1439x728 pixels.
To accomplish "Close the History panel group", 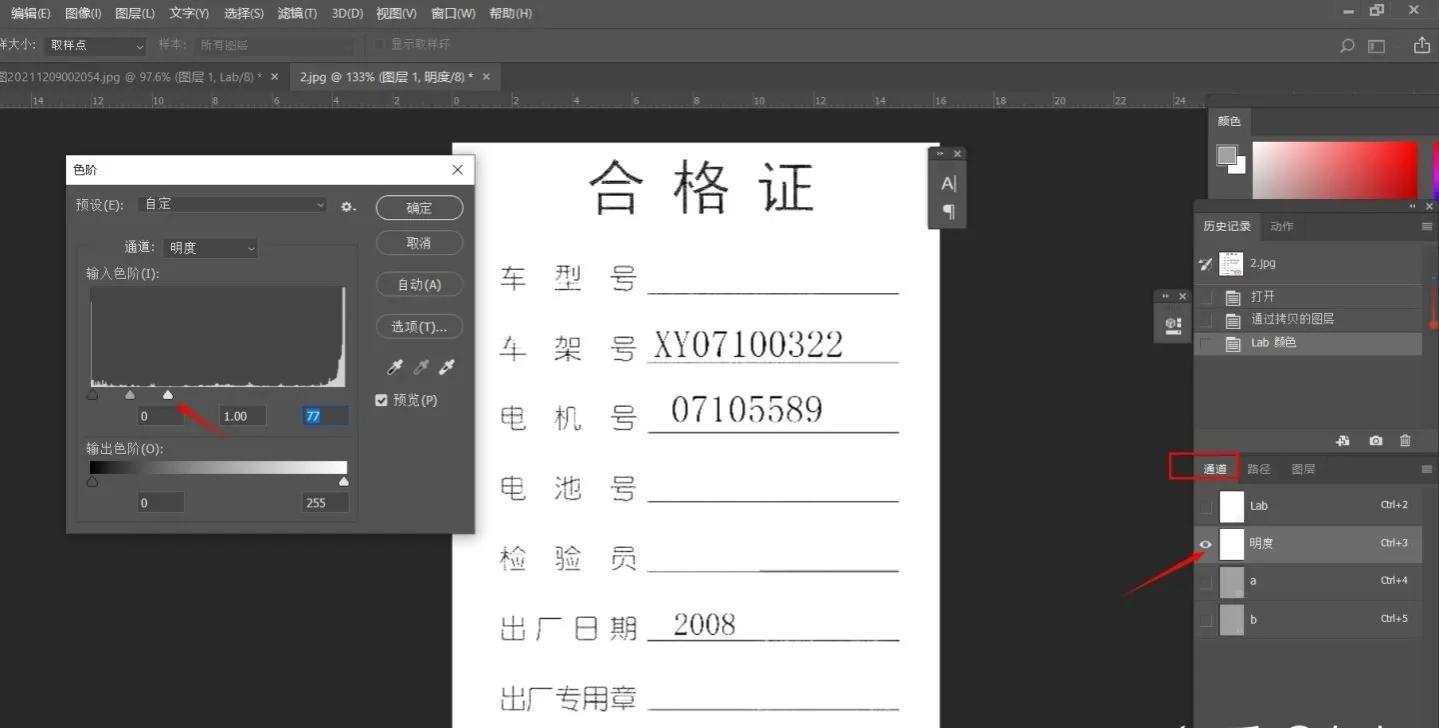I will [x=1428, y=207].
